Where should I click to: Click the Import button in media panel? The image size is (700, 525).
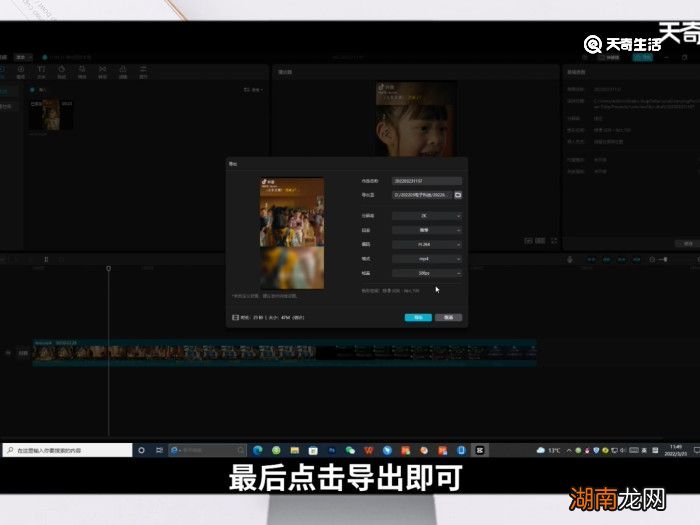point(39,90)
